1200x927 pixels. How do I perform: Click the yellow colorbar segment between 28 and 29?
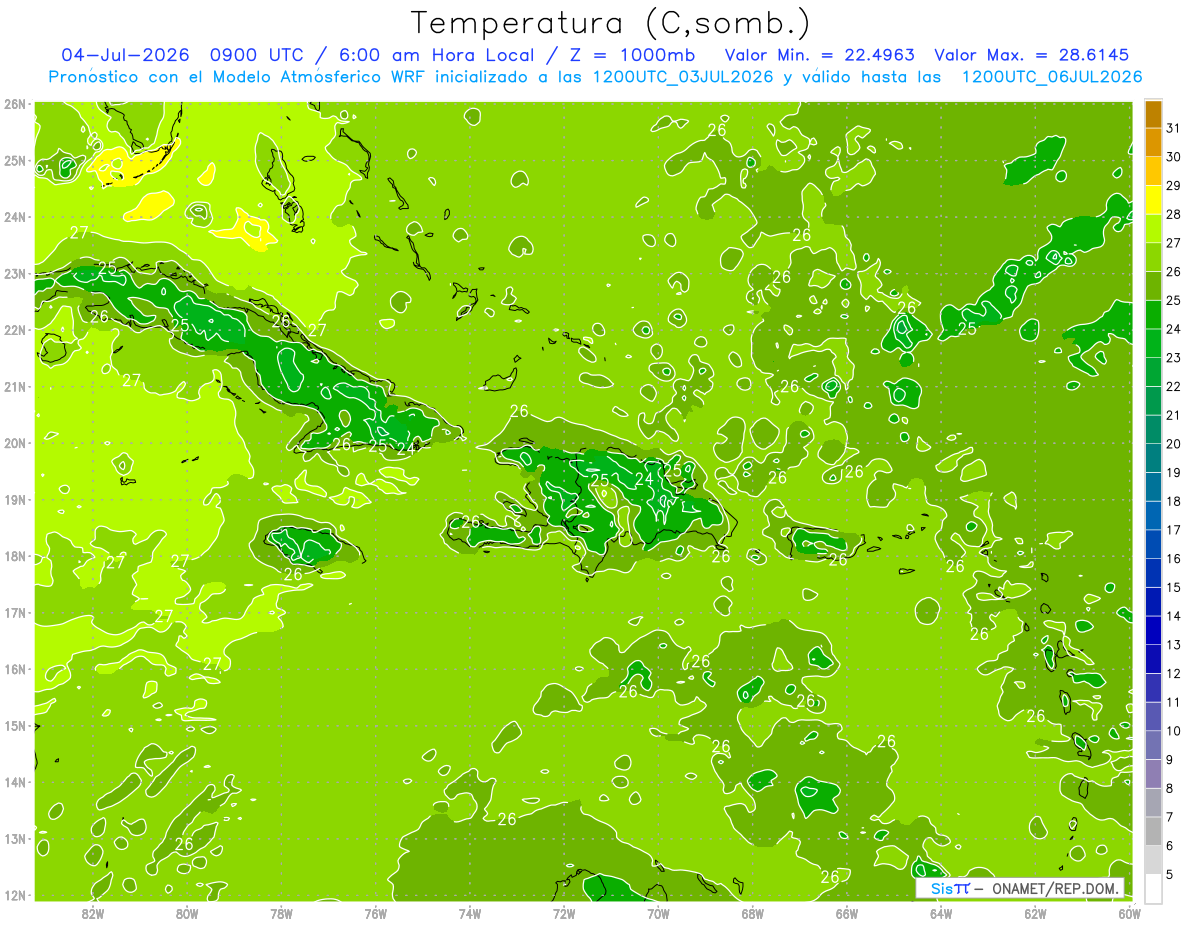[x=1153, y=200]
